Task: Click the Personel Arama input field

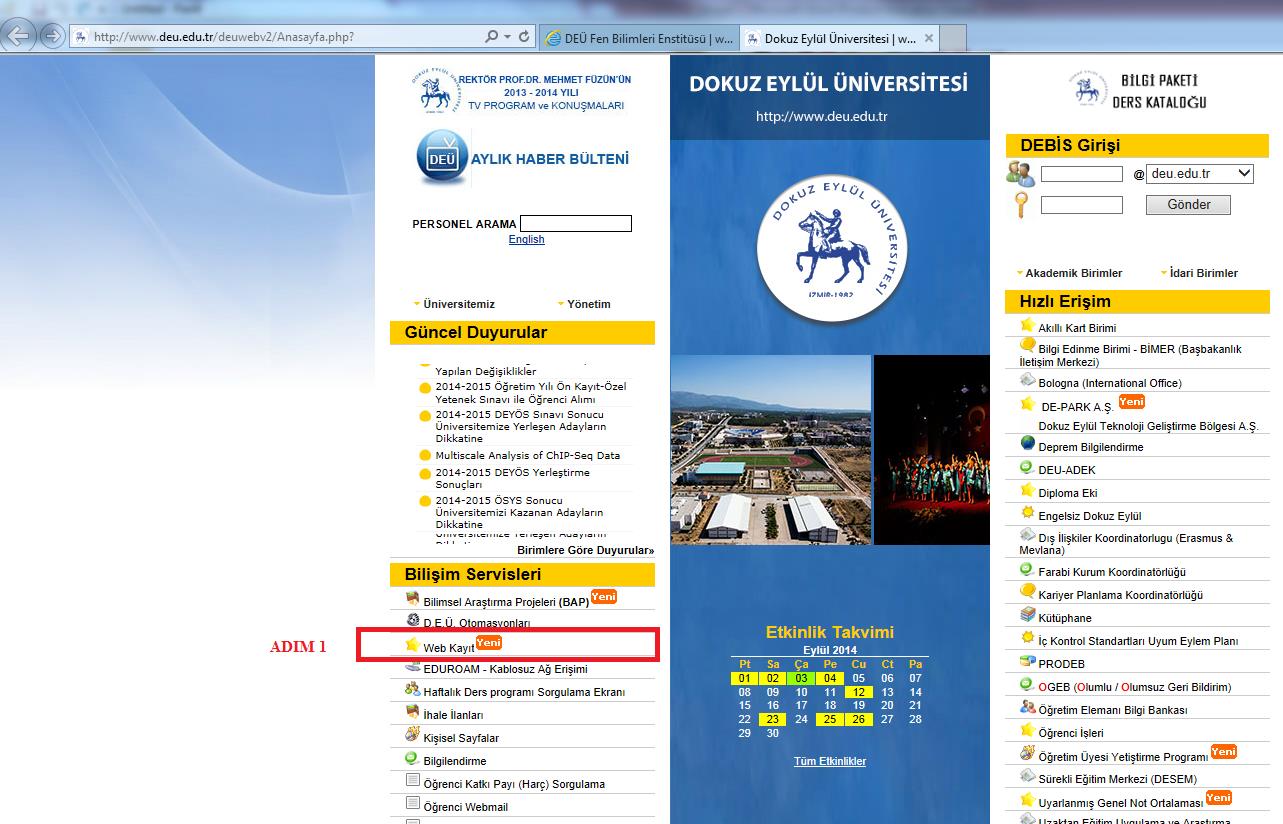Action: (x=576, y=224)
